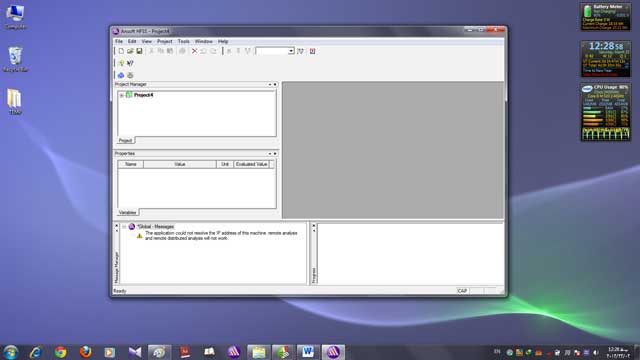Select the Variables tab in Properties panel
Screen dimensions: 640x360
click(127, 213)
